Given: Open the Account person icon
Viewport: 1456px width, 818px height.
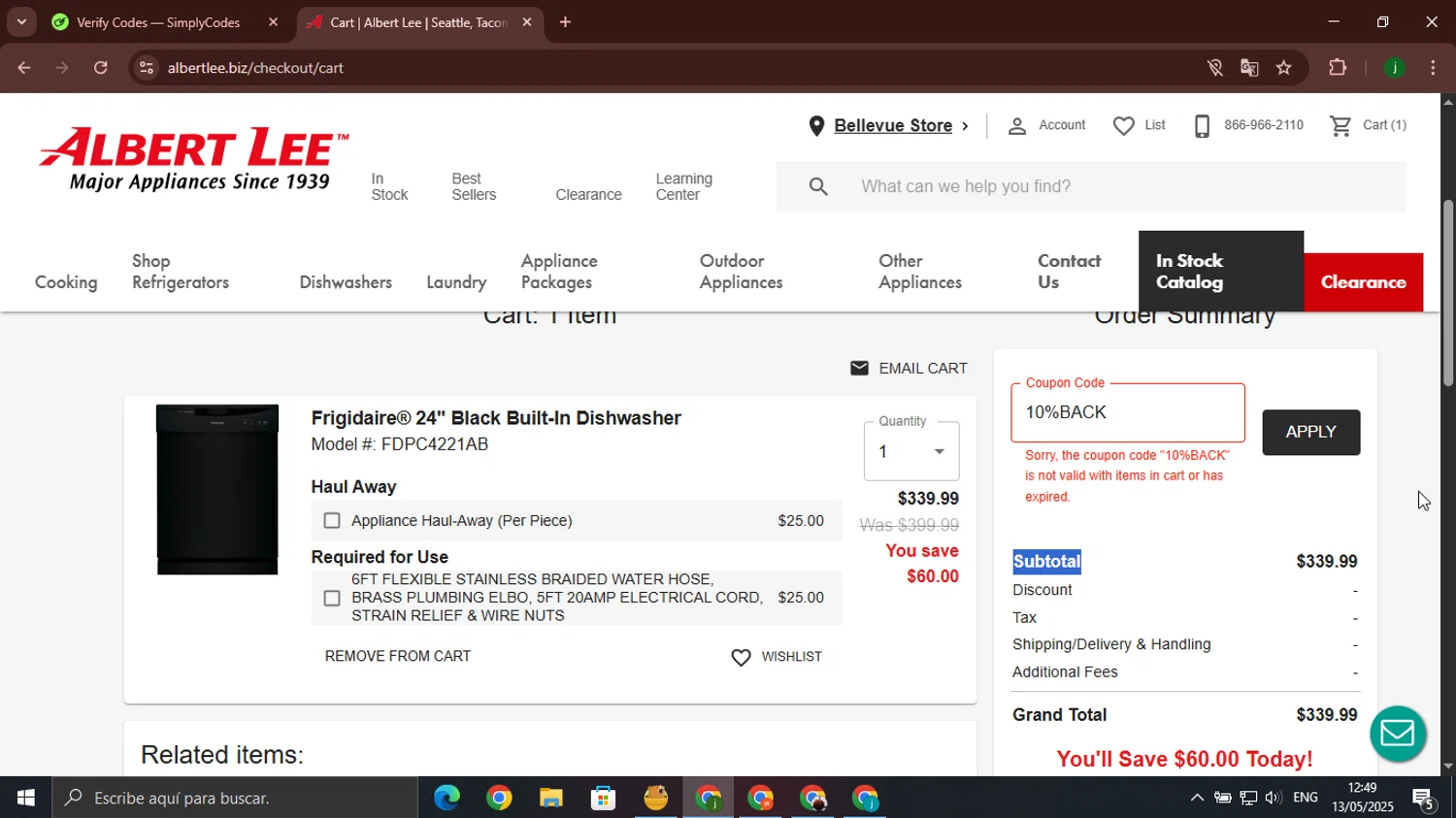Looking at the screenshot, I should coord(1016,126).
